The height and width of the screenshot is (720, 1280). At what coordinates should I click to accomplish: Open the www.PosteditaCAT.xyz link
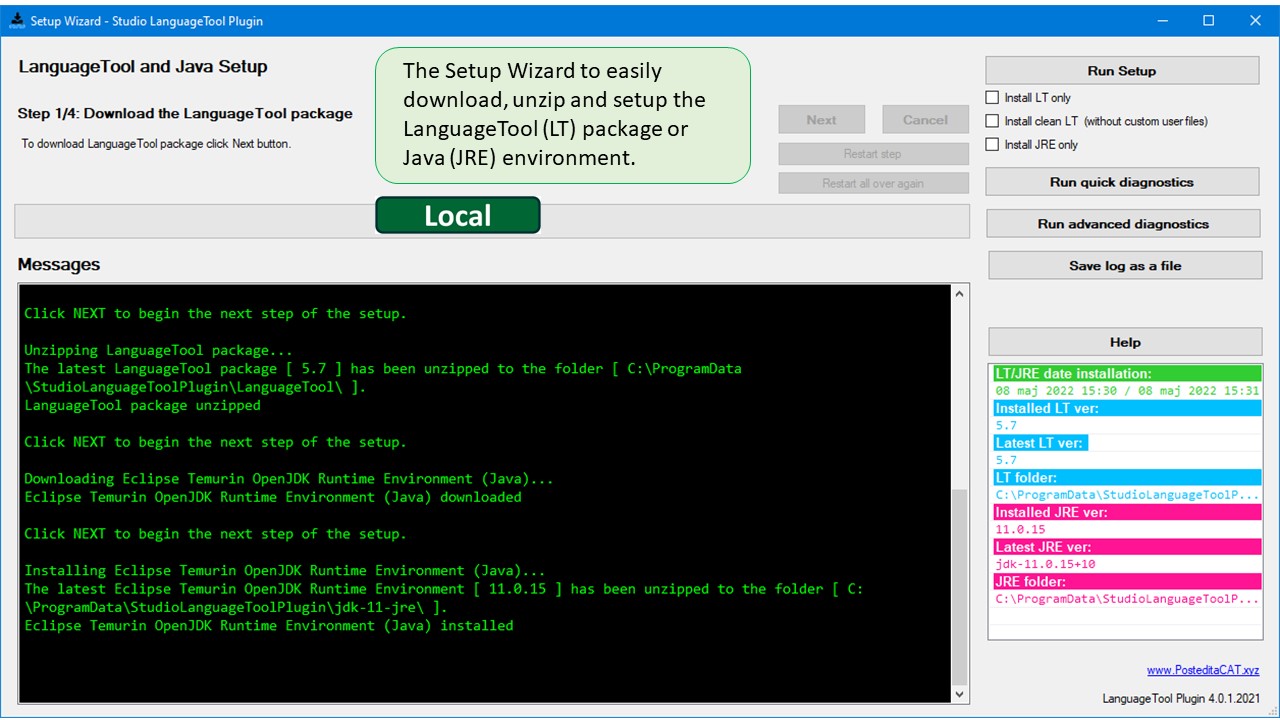tap(1202, 670)
